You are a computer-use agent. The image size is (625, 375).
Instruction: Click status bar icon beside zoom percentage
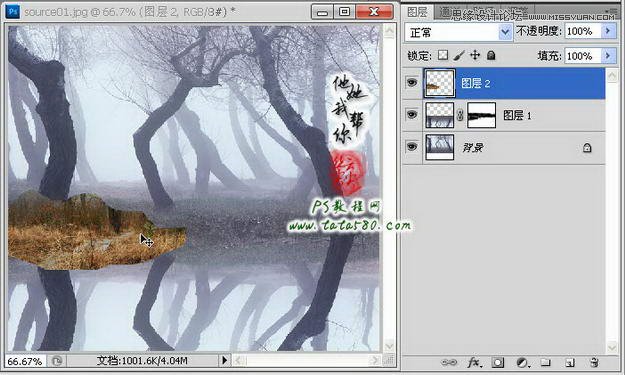pyautogui.click(x=57, y=361)
